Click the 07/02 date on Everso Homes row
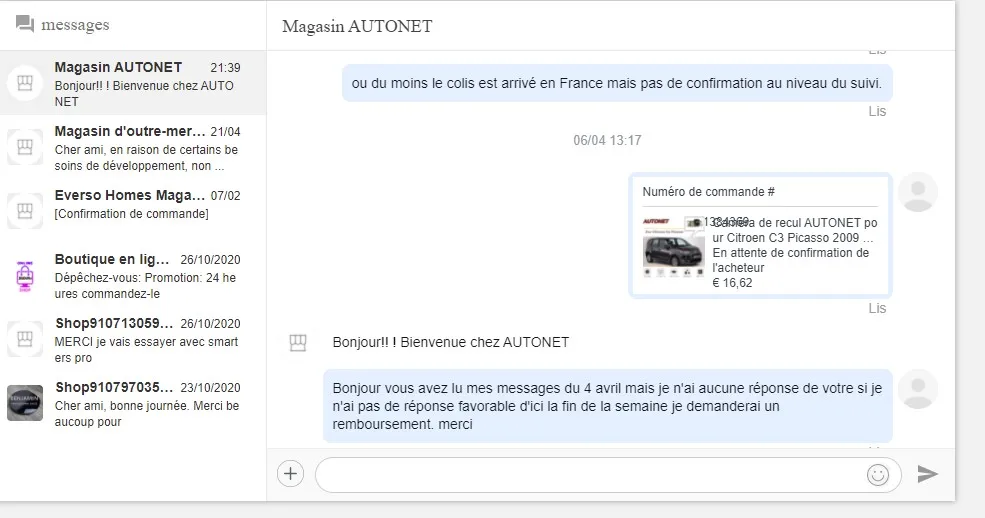Viewport: 985px width, 518px height. click(226, 196)
